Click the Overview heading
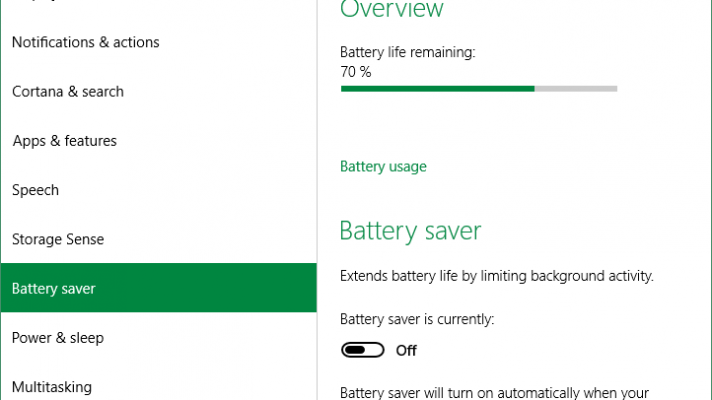The width and height of the screenshot is (712, 400). pos(391,10)
